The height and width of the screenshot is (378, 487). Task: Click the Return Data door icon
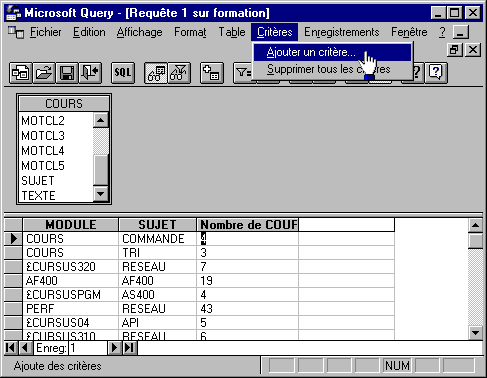tap(90, 72)
